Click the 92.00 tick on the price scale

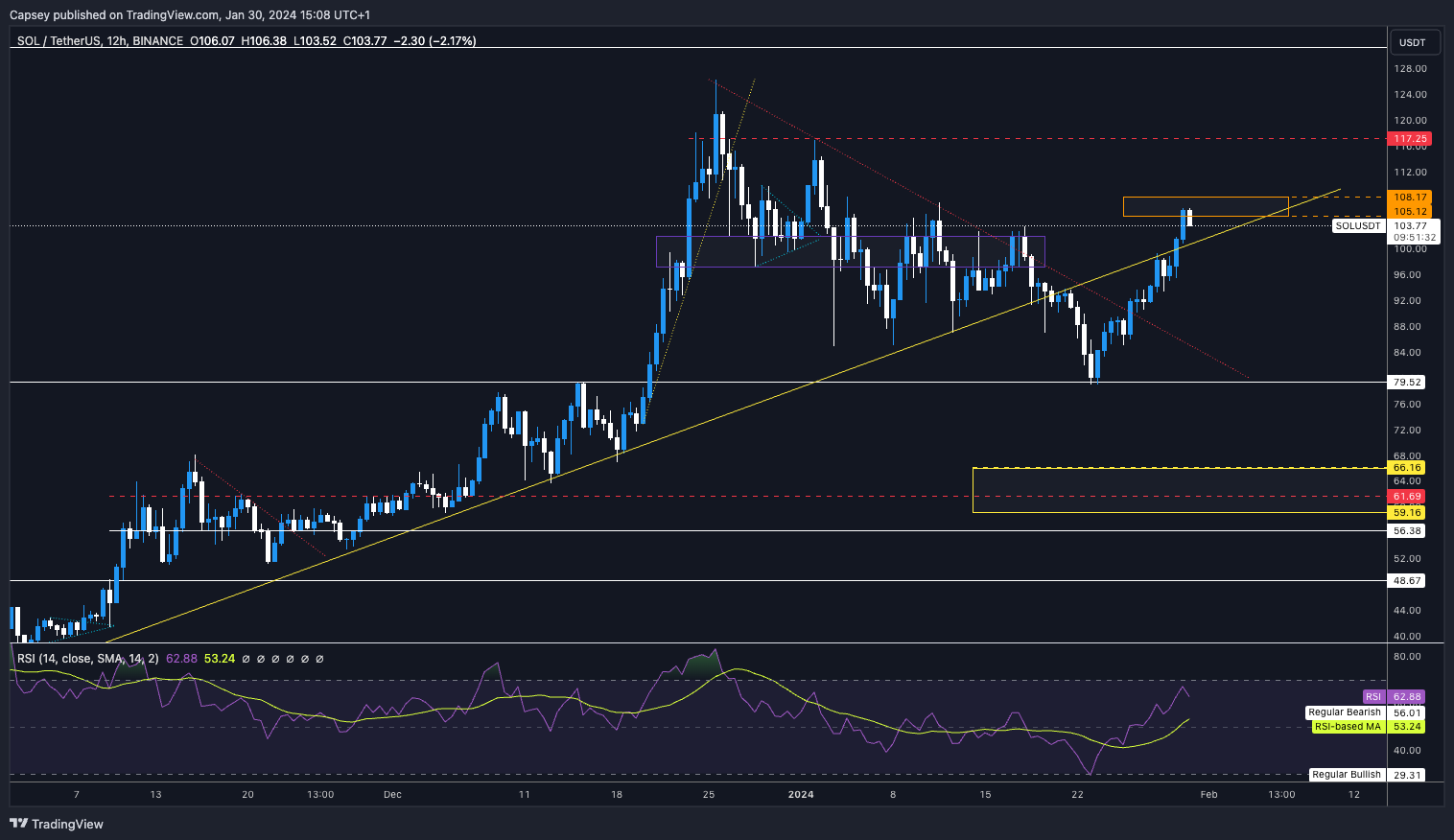[x=1408, y=301]
